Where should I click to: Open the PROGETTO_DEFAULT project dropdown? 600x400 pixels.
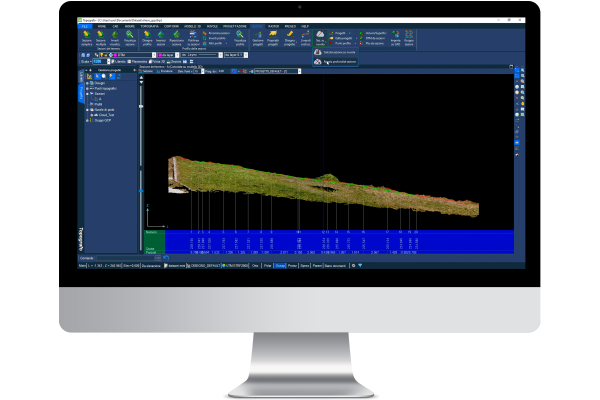[x=299, y=71]
